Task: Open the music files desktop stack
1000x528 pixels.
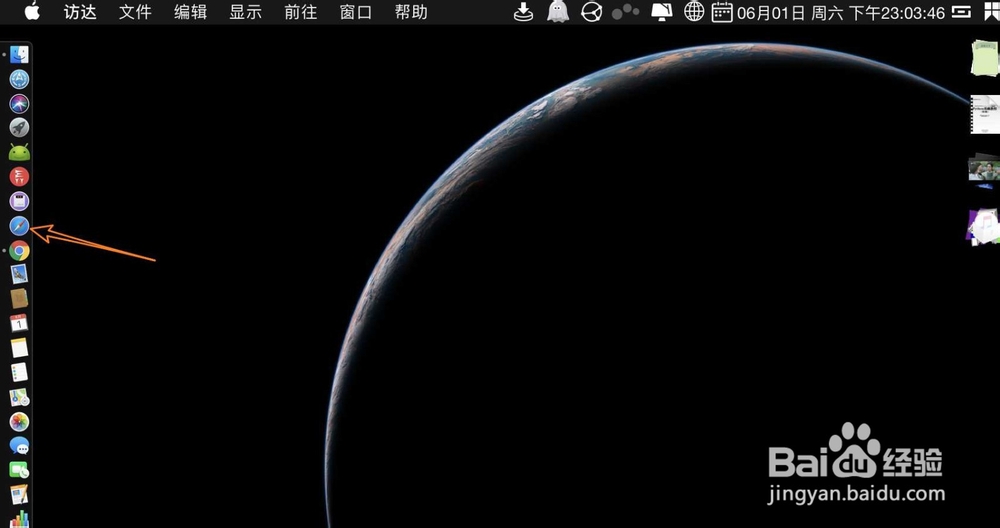Action: [x=983, y=226]
